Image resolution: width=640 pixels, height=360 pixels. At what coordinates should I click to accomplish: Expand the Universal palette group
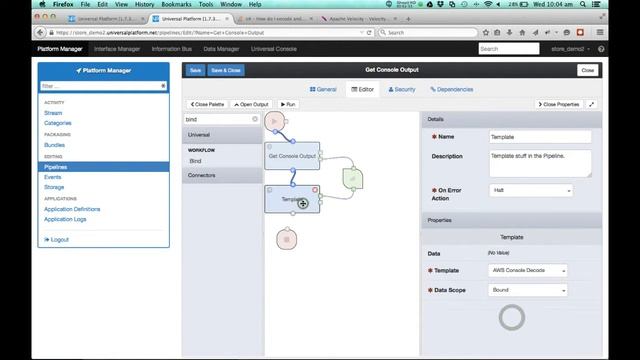click(222, 135)
